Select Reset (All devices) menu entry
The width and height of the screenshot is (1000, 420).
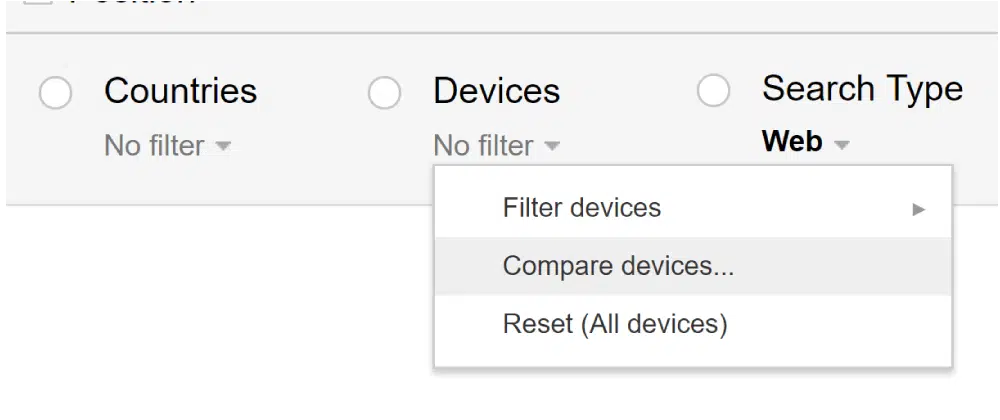pyautogui.click(x=614, y=324)
